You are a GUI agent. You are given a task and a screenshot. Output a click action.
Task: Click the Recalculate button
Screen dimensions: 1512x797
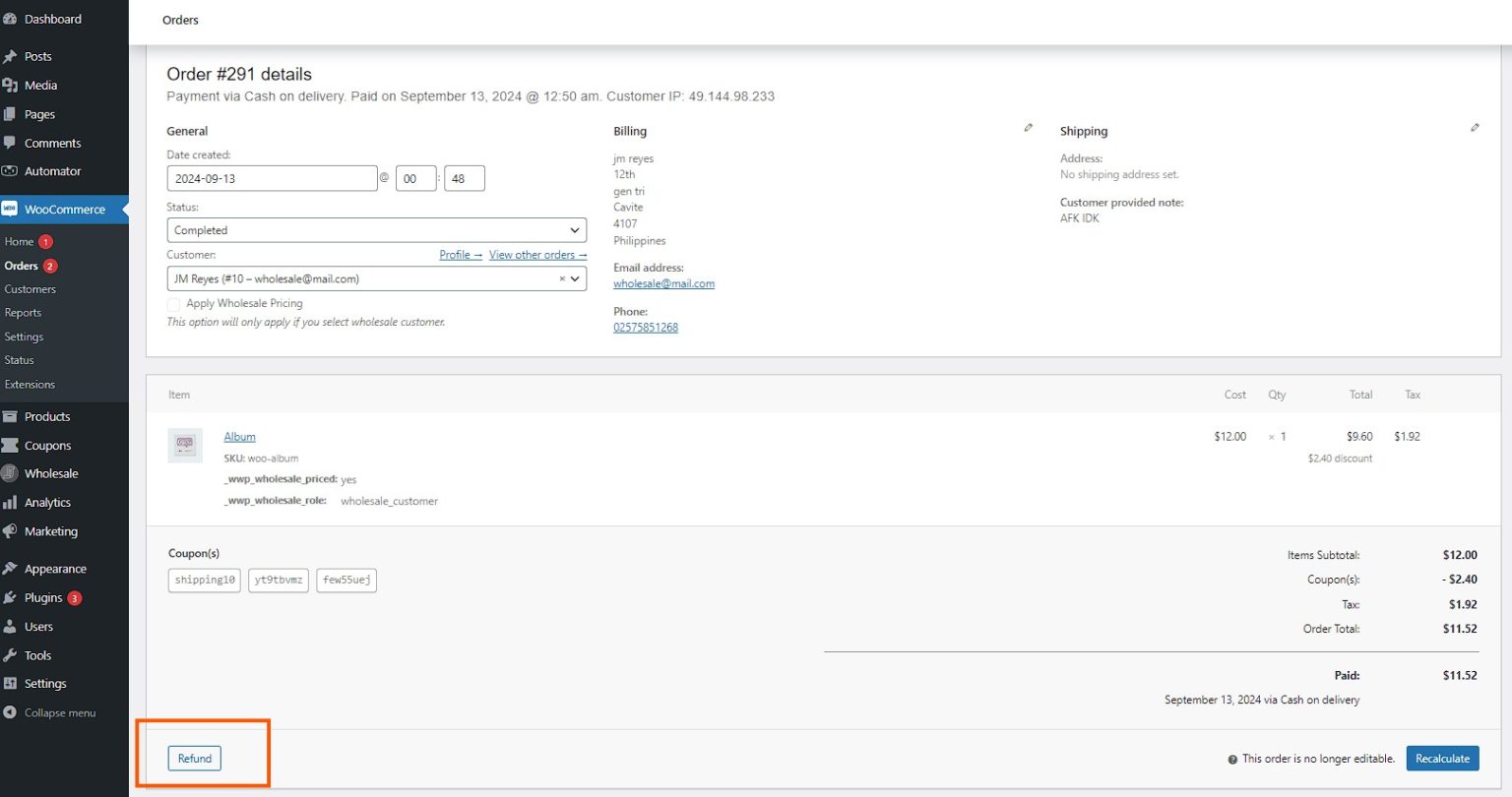[x=1442, y=758]
